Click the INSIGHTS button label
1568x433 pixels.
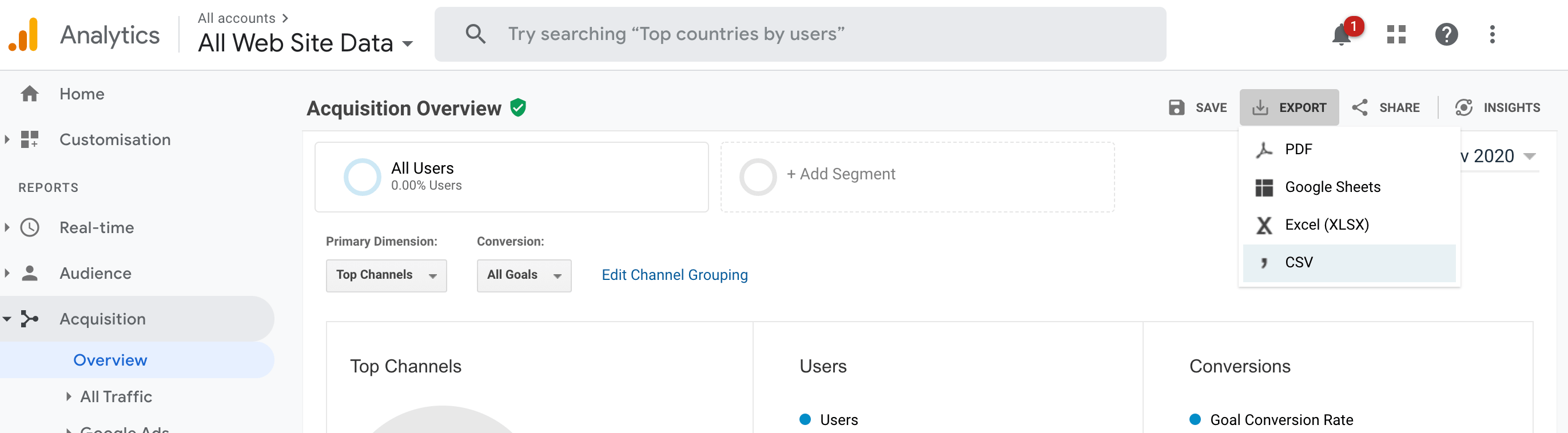tap(1511, 107)
